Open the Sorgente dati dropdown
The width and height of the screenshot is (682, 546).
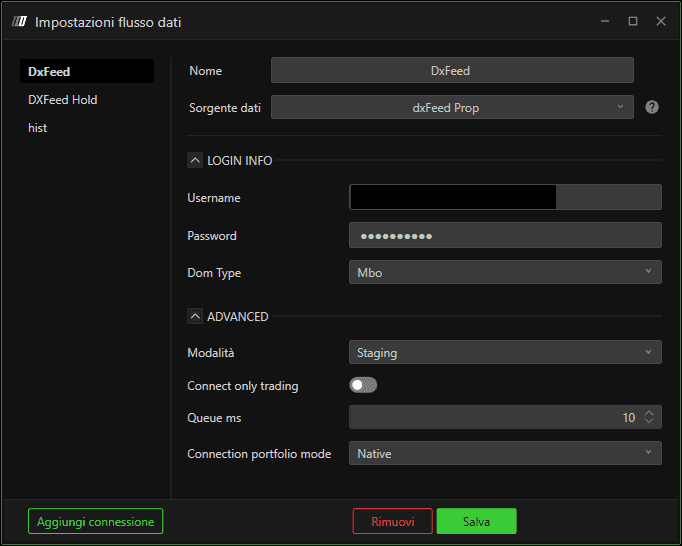pyautogui.click(x=452, y=107)
